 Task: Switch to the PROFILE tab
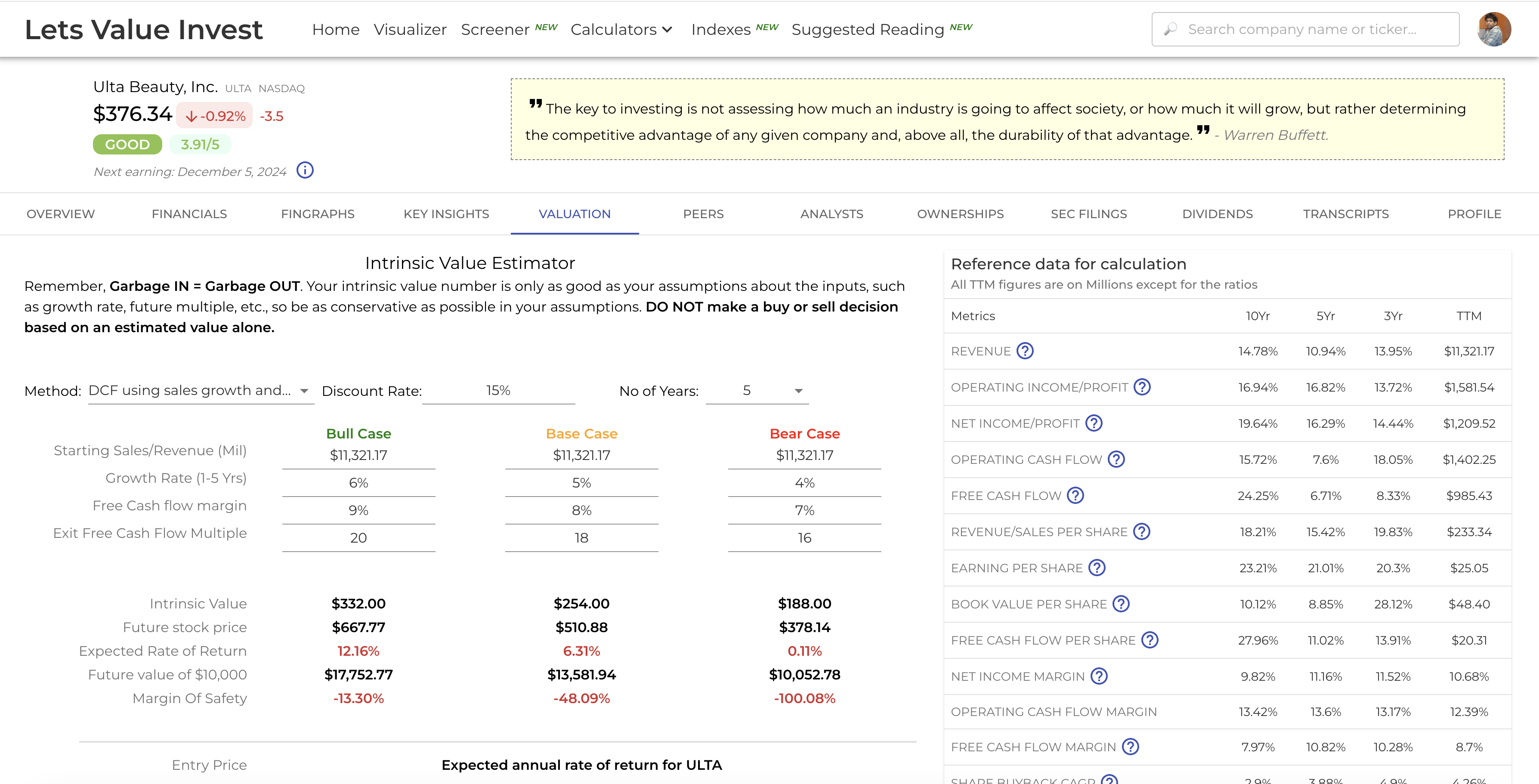[1474, 214]
